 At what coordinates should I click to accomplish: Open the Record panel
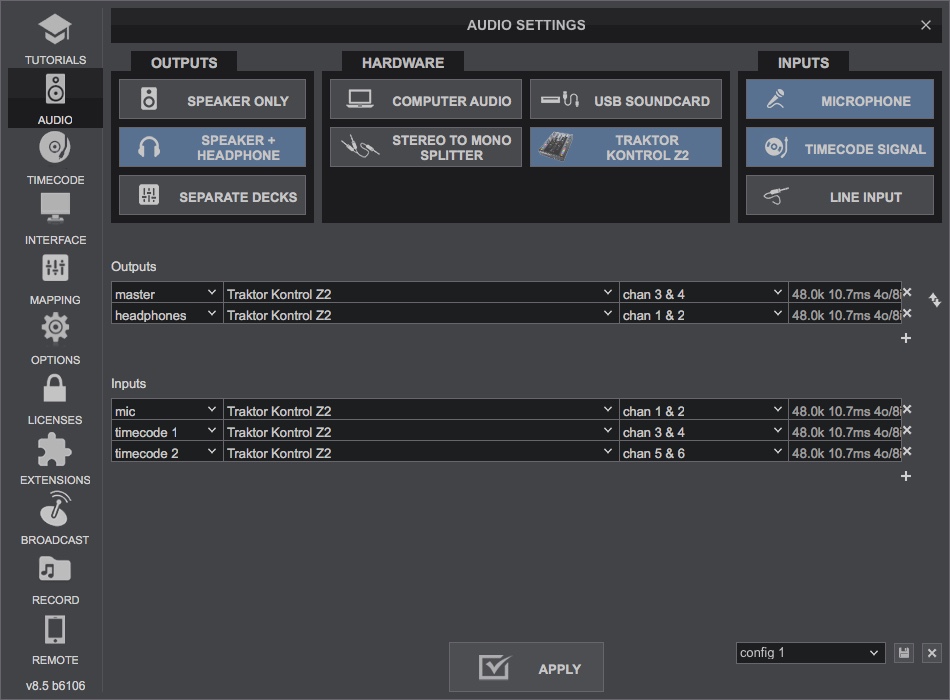[x=55, y=578]
